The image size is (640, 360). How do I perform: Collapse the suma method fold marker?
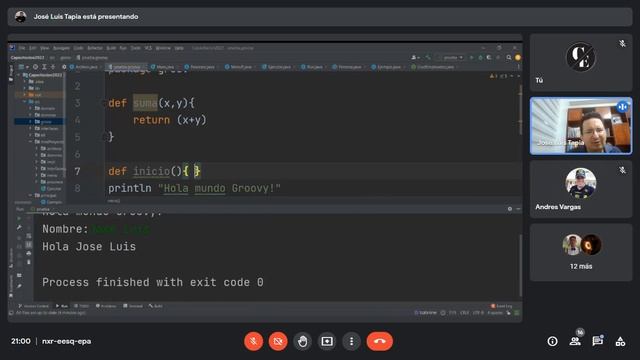coord(103,103)
